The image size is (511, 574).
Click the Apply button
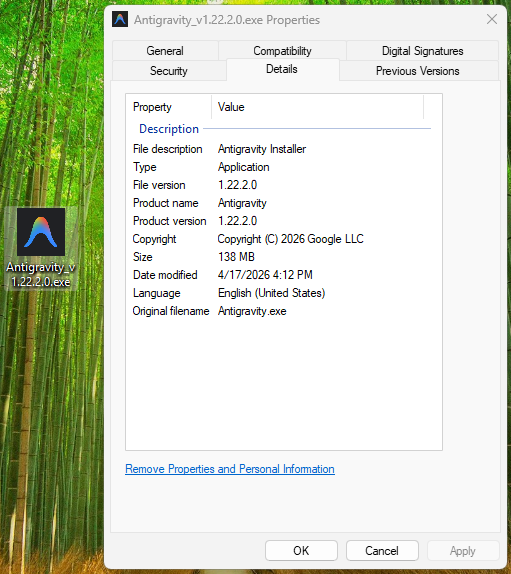coord(463,551)
